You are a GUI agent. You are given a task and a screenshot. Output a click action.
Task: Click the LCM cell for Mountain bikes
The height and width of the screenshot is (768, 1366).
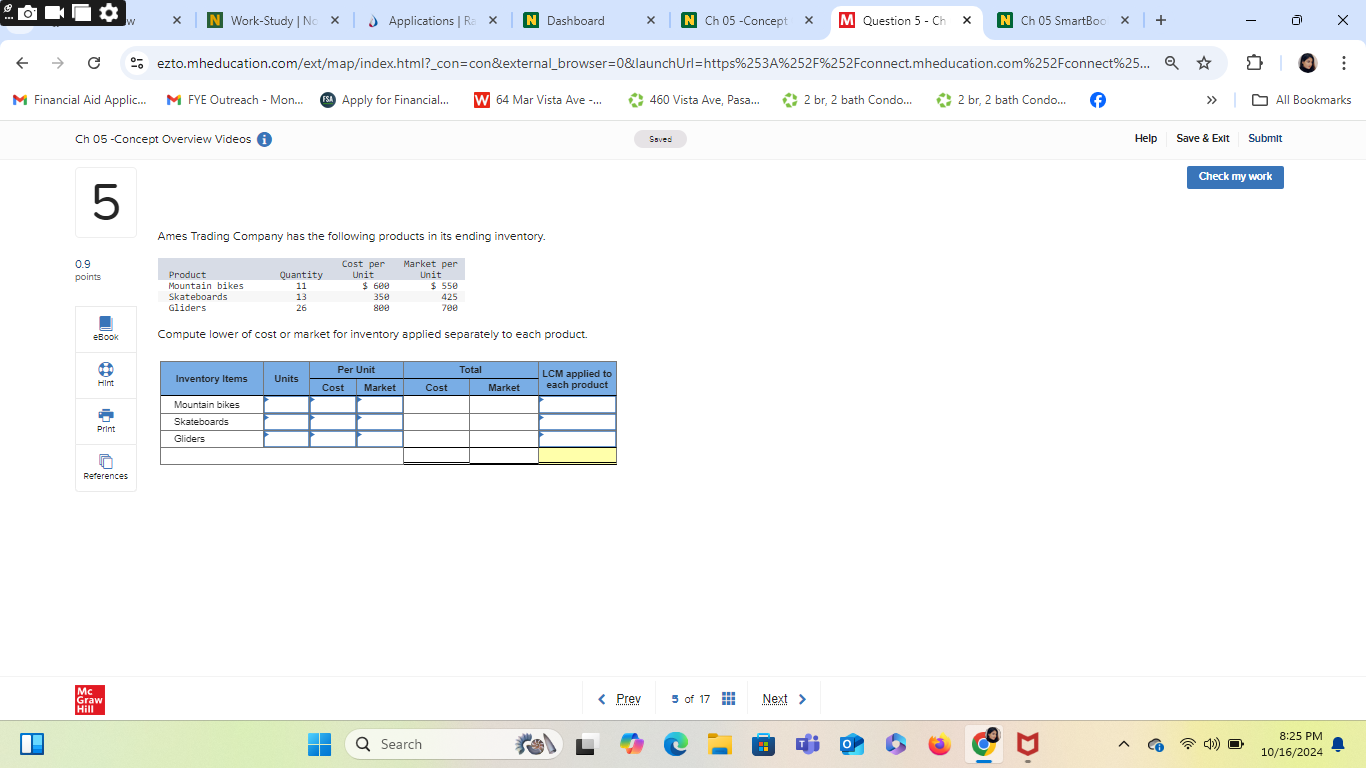click(577, 405)
